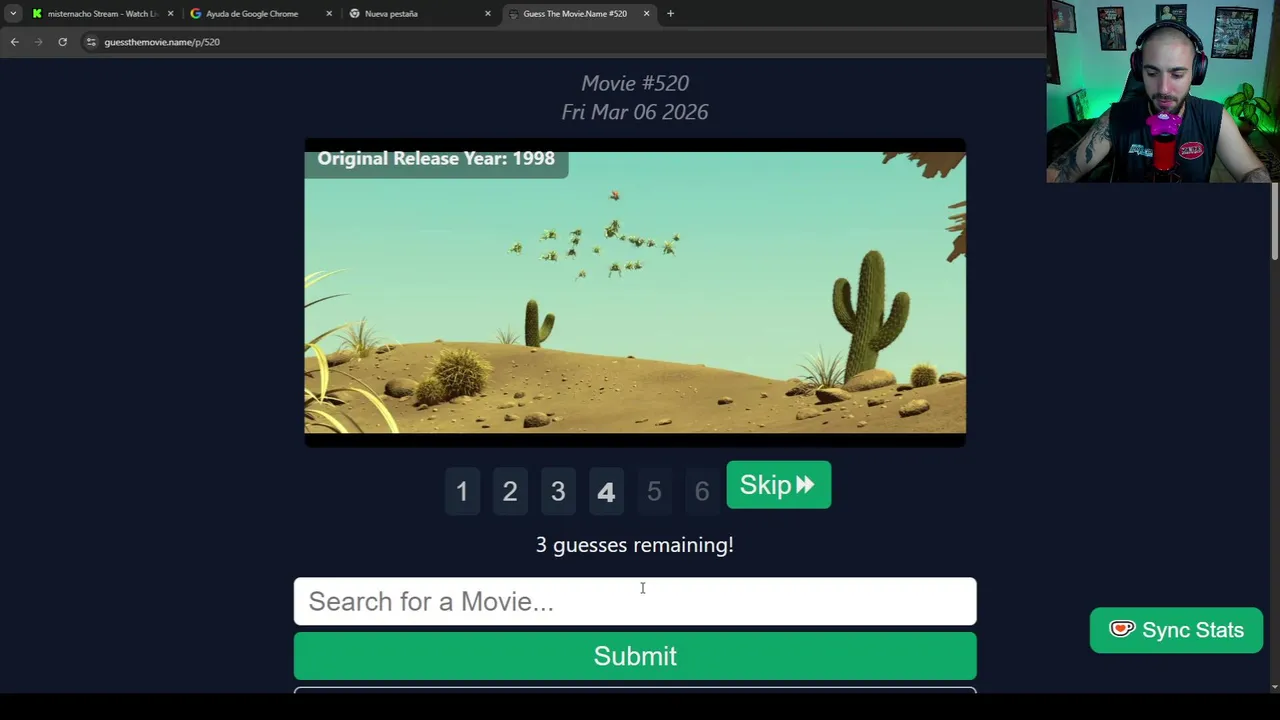Close the Ayuda de Google Chrome tab

click(x=329, y=13)
